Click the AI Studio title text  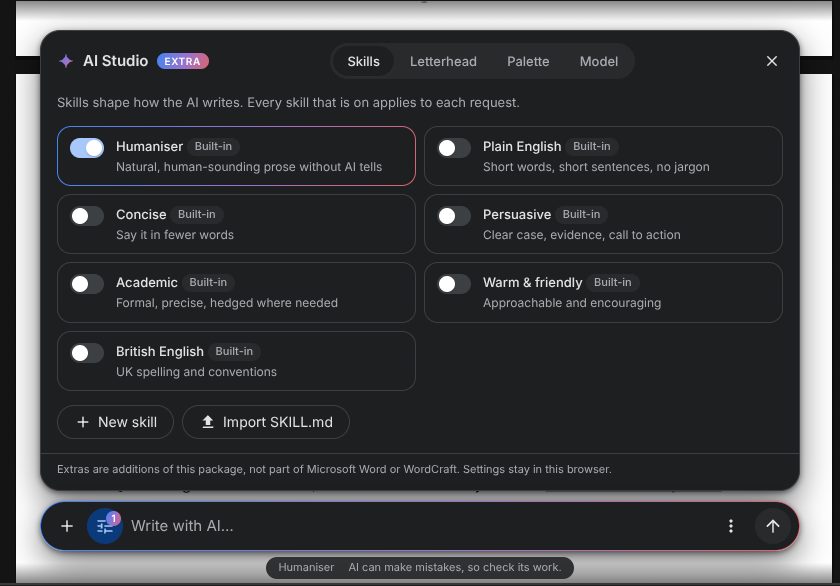pos(115,61)
